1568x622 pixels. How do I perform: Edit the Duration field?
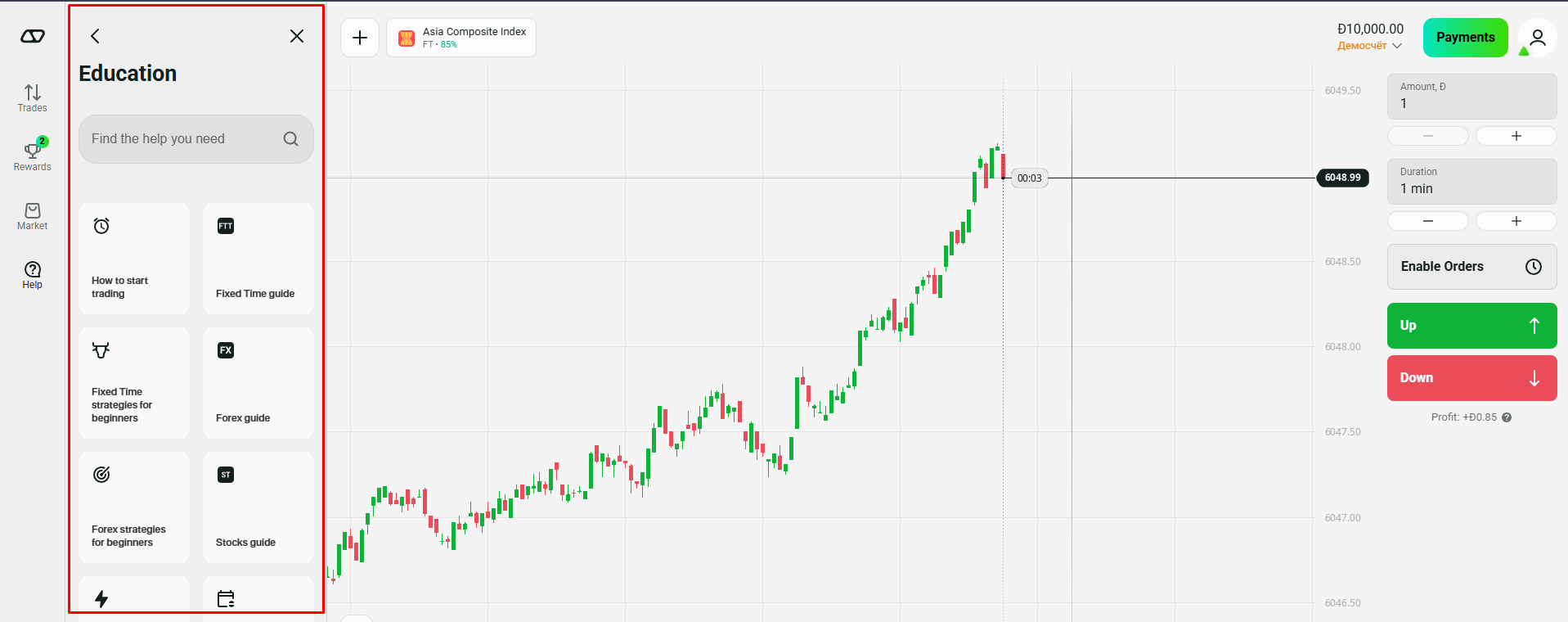pyautogui.click(x=1471, y=182)
